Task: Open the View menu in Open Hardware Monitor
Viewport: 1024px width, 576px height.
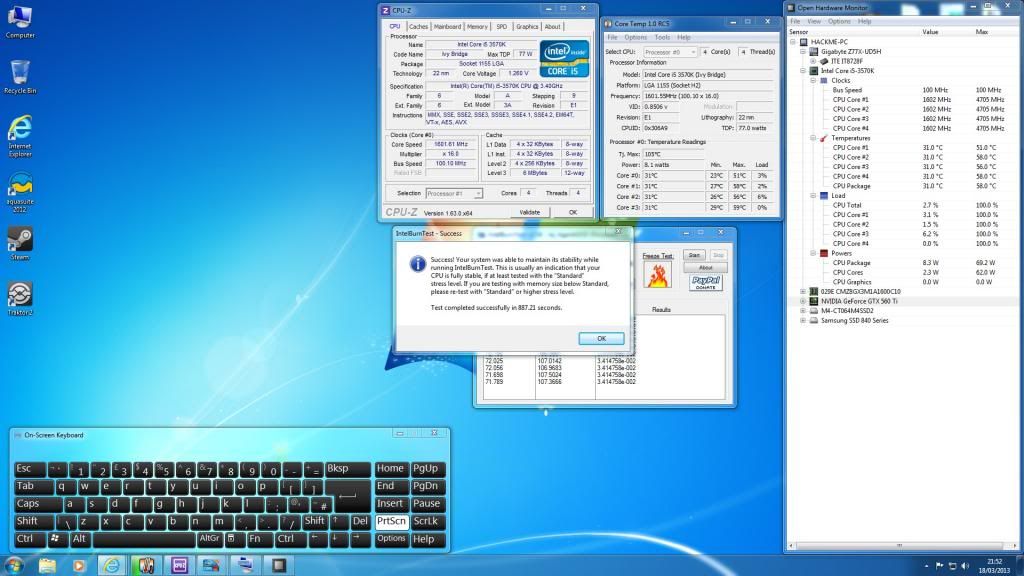Action: (x=814, y=22)
